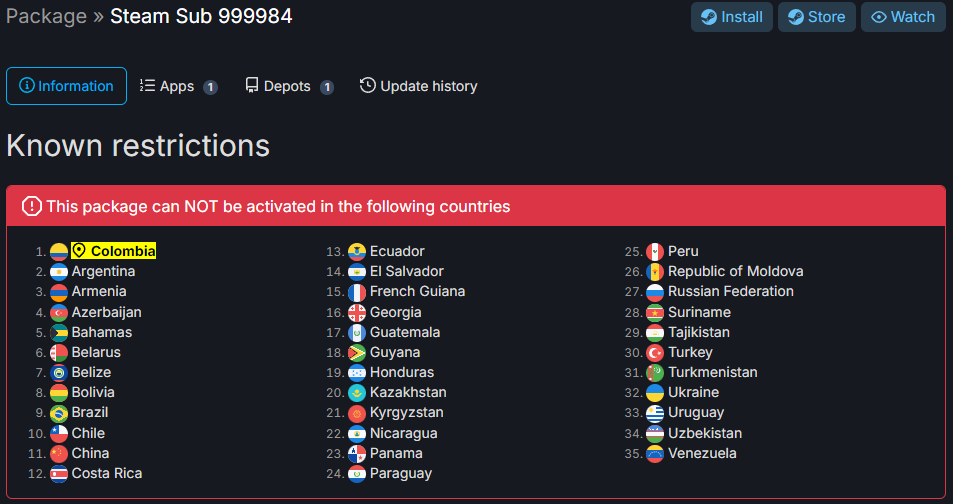Click the Package breadcrumb link
This screenshot has width=953, height=504.
click(x=46, y=16)
